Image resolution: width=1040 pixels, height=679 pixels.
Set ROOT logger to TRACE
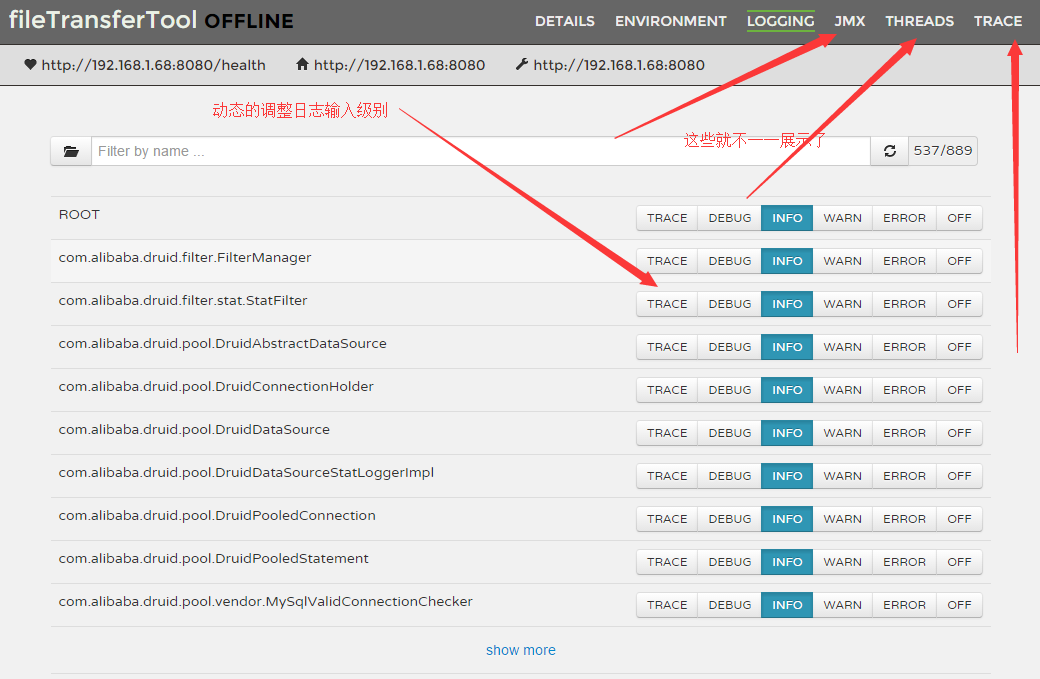[667, 218]
